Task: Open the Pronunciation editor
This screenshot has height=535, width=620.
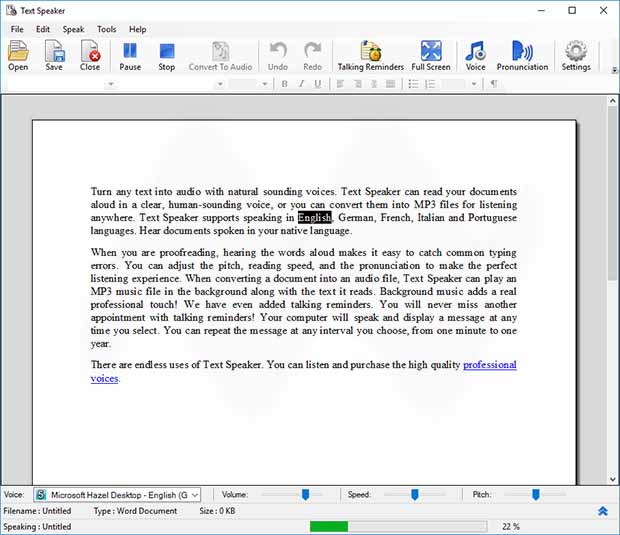Action: pyautogui.click(x=522, y=56)
